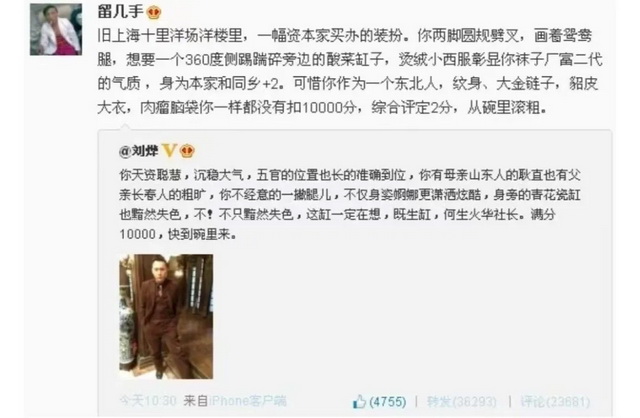This screenshot has height=418, width=640.
Task: Open the iPhone客户端 source link
Action: click(x=248, y=401)
